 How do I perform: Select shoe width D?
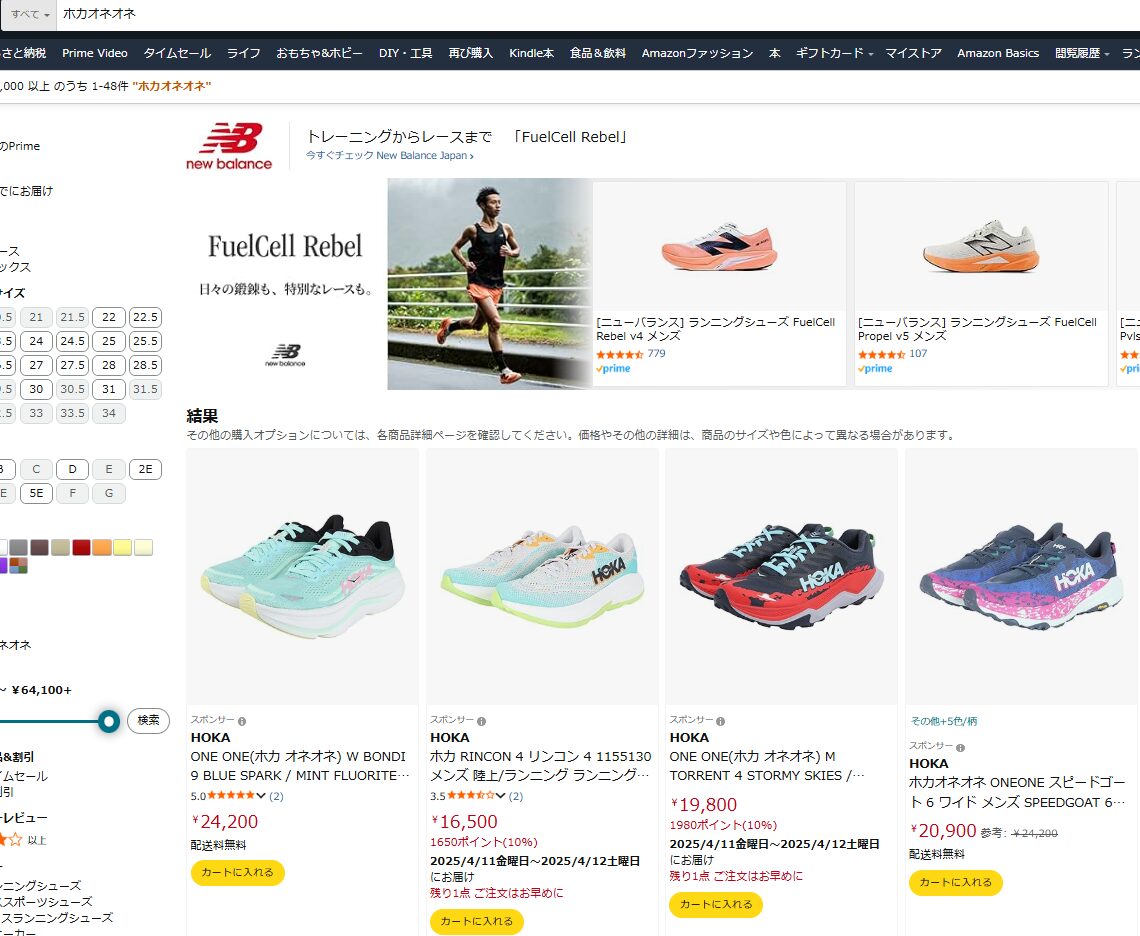coord(73,469)
